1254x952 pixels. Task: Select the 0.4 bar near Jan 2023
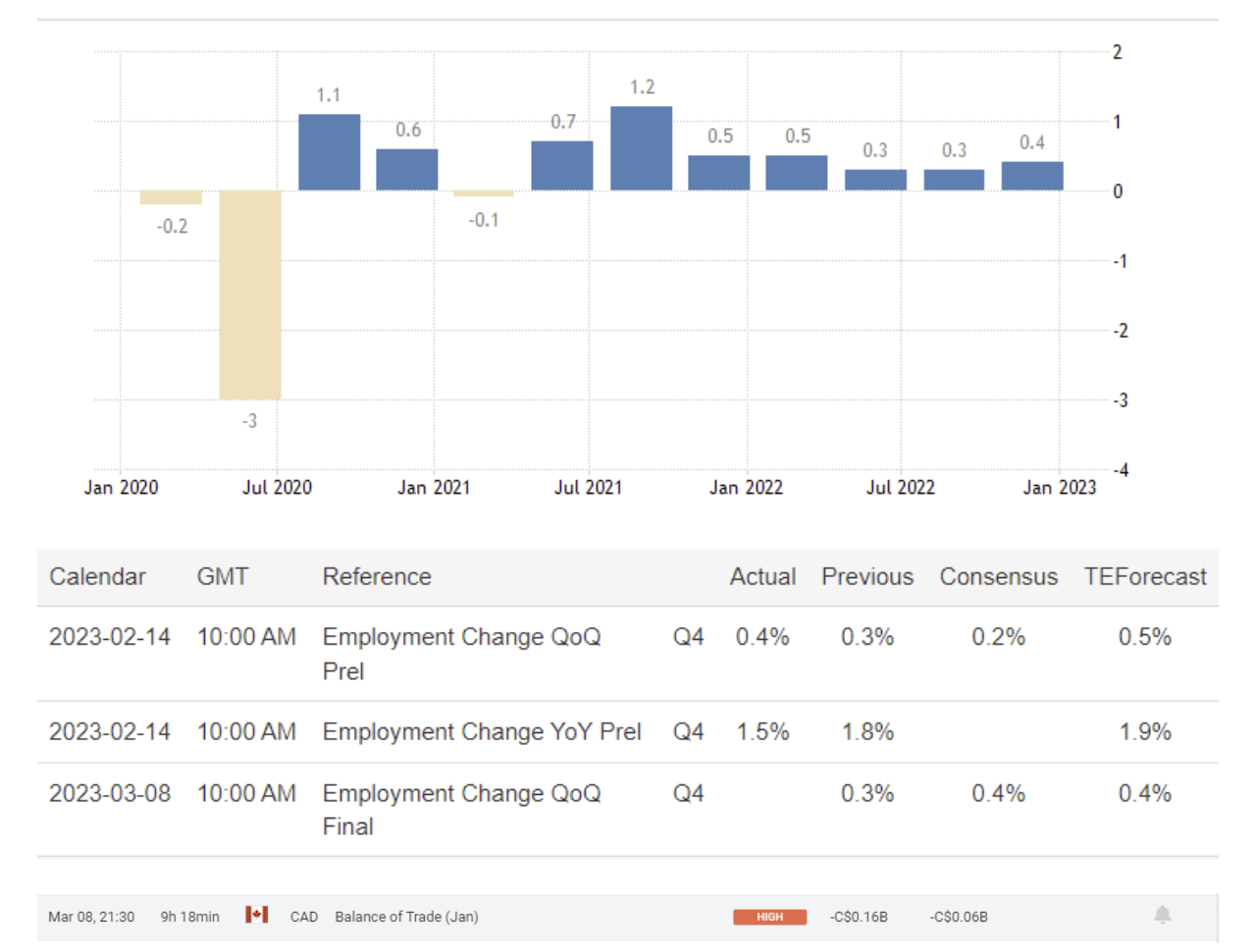(x=1031, y=177)
